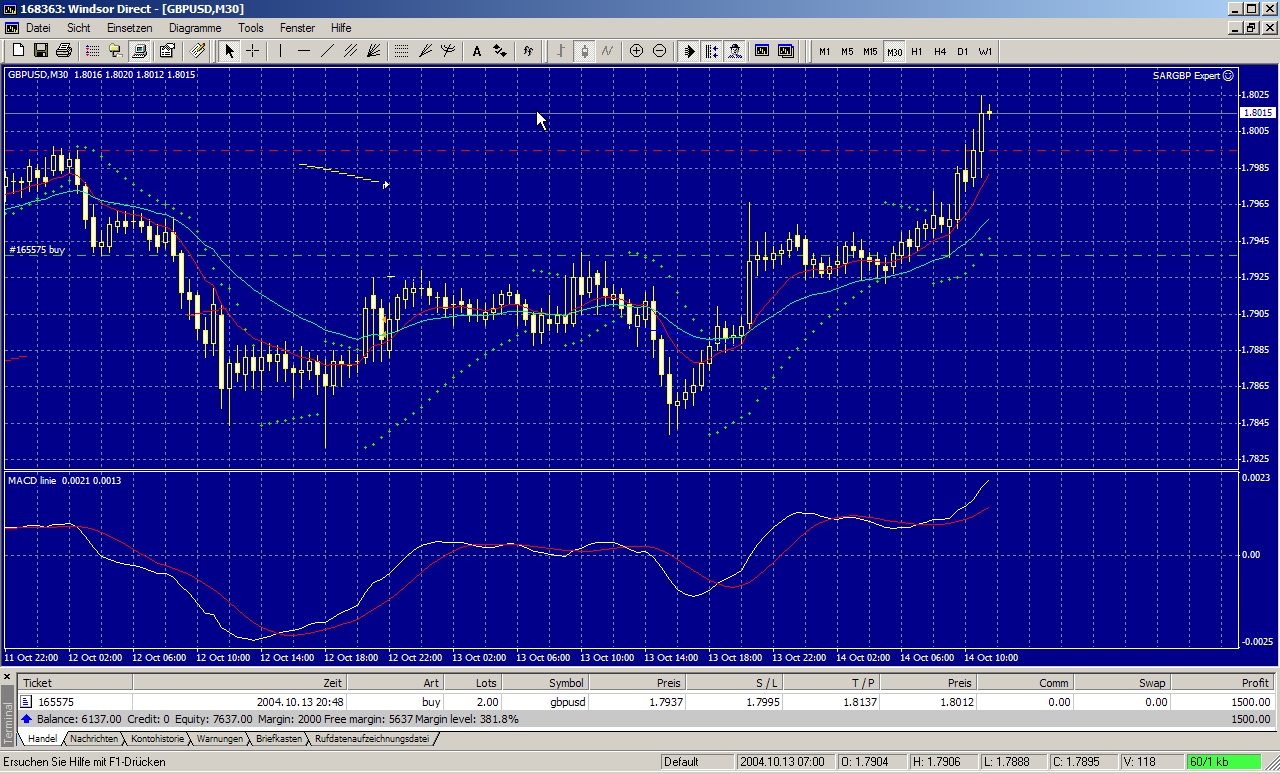Select the Crosshair tool
Viewport: 1280px width, 774px height.
(253, 51)
